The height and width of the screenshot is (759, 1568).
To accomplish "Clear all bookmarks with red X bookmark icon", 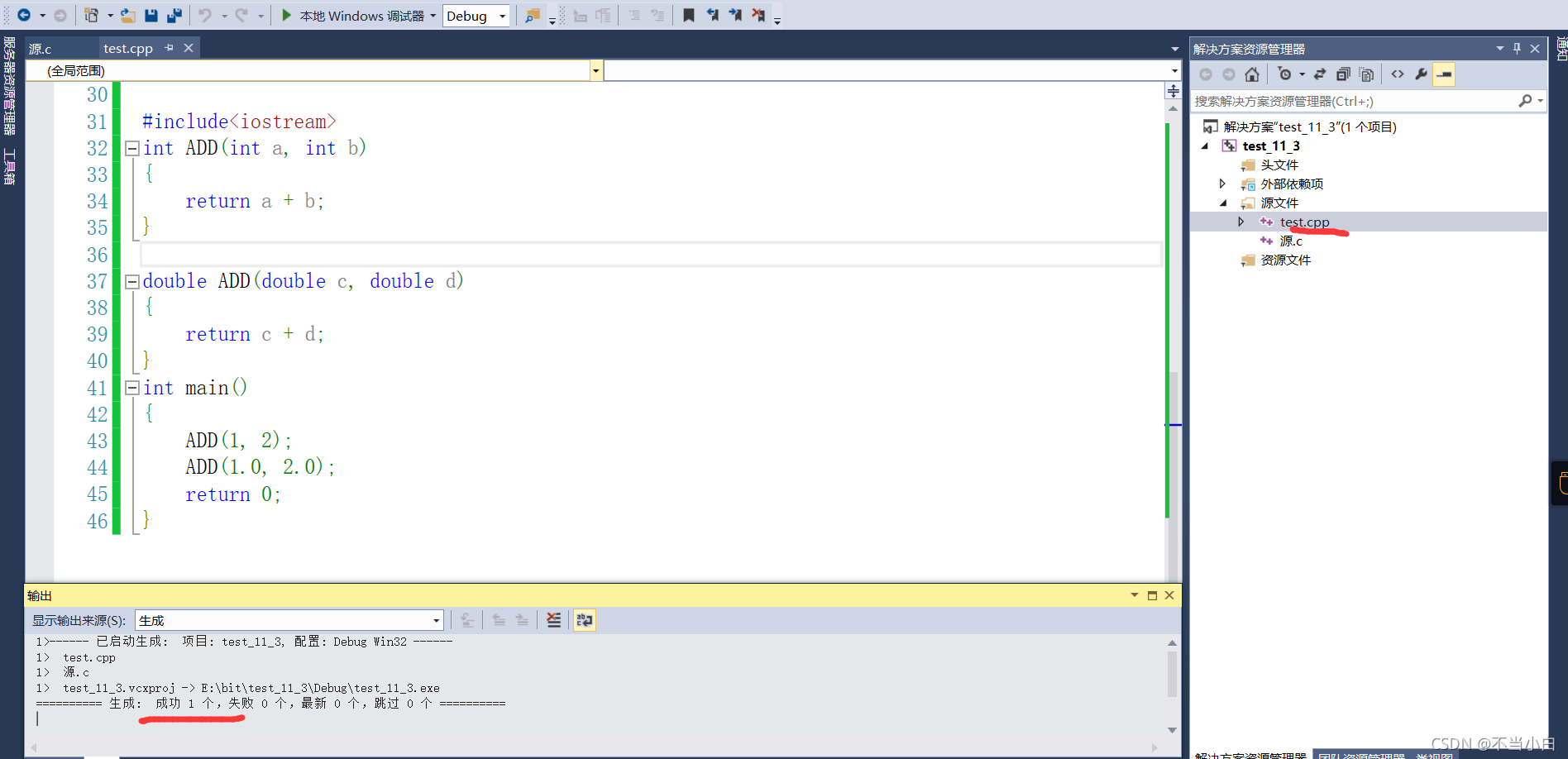I will point(758,15).
